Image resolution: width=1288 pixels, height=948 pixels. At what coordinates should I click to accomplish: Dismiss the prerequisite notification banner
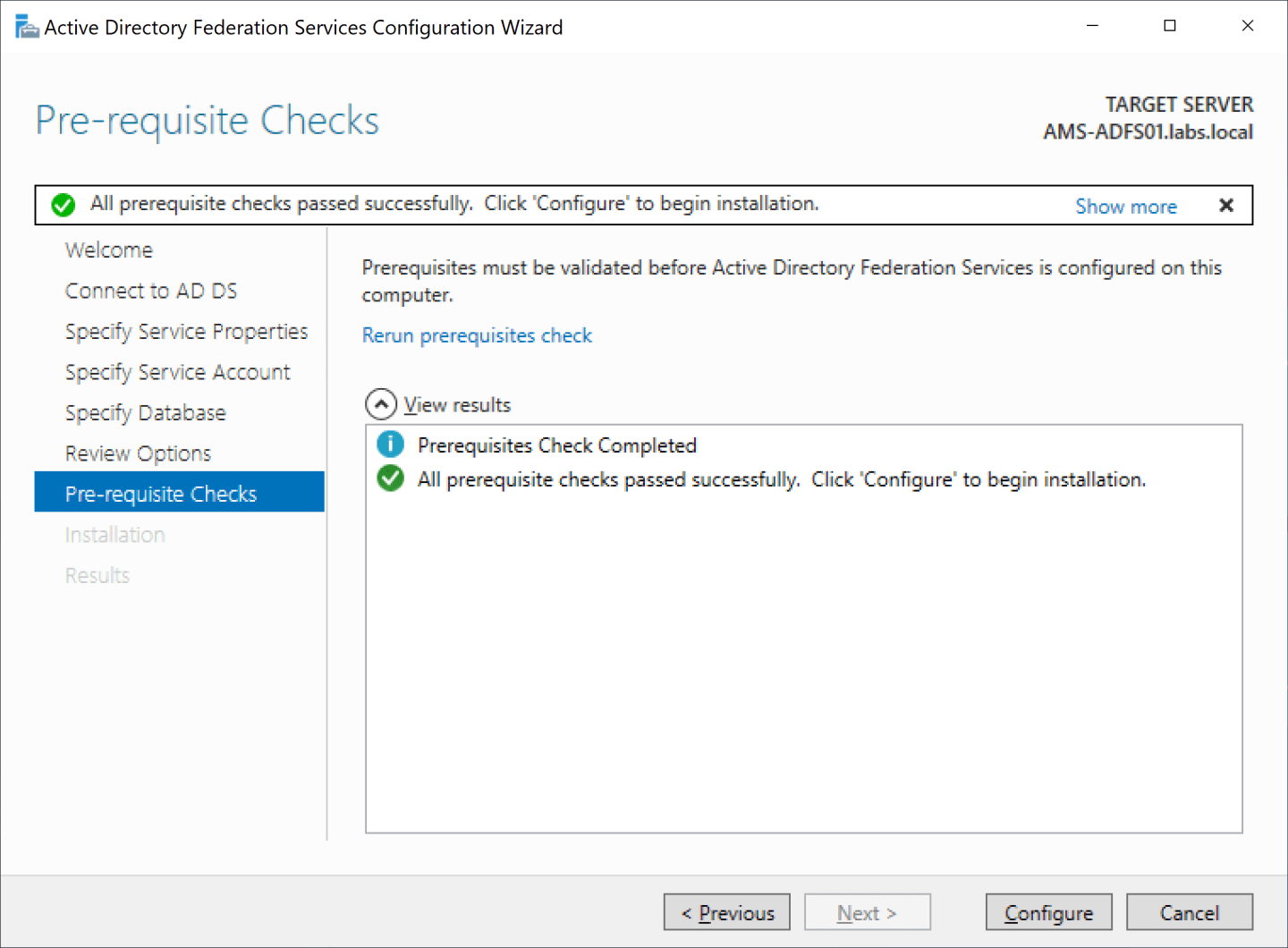pyautogui.click(x=1225, y=205)
